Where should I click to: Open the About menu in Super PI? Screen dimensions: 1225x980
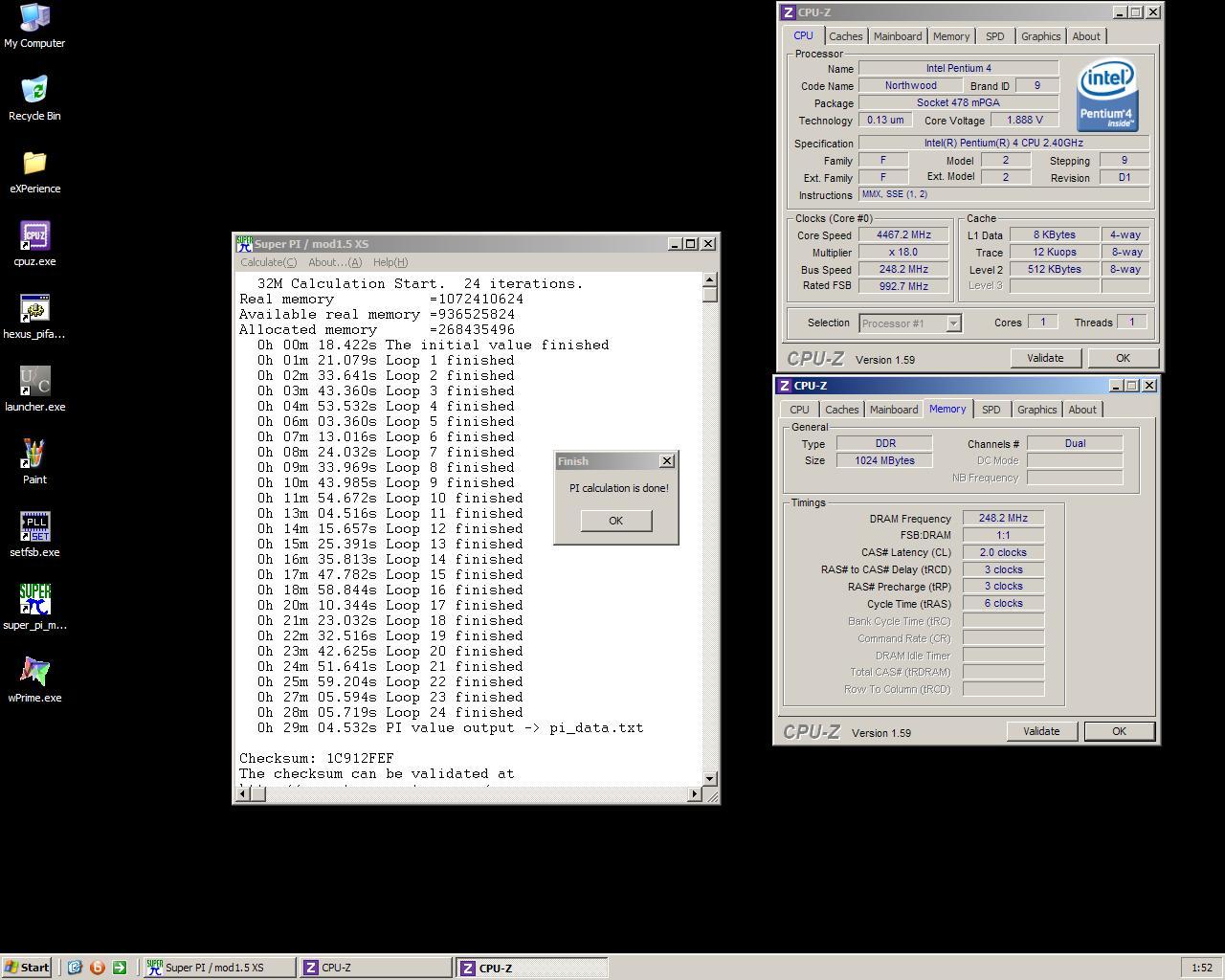pyautogui.click(x=335, y=262)
